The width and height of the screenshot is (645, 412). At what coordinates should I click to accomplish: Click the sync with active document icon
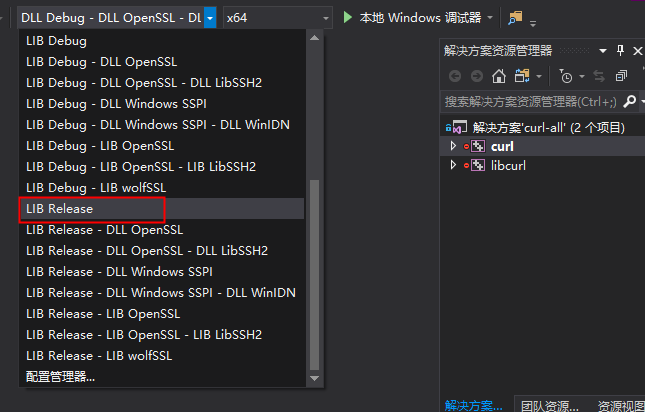click(599, 76)
